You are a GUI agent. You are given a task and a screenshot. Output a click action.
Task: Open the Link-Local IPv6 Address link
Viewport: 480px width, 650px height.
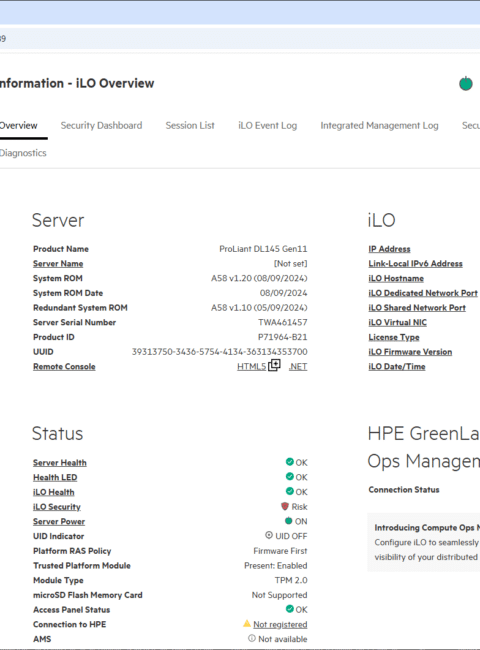[415, 264]
